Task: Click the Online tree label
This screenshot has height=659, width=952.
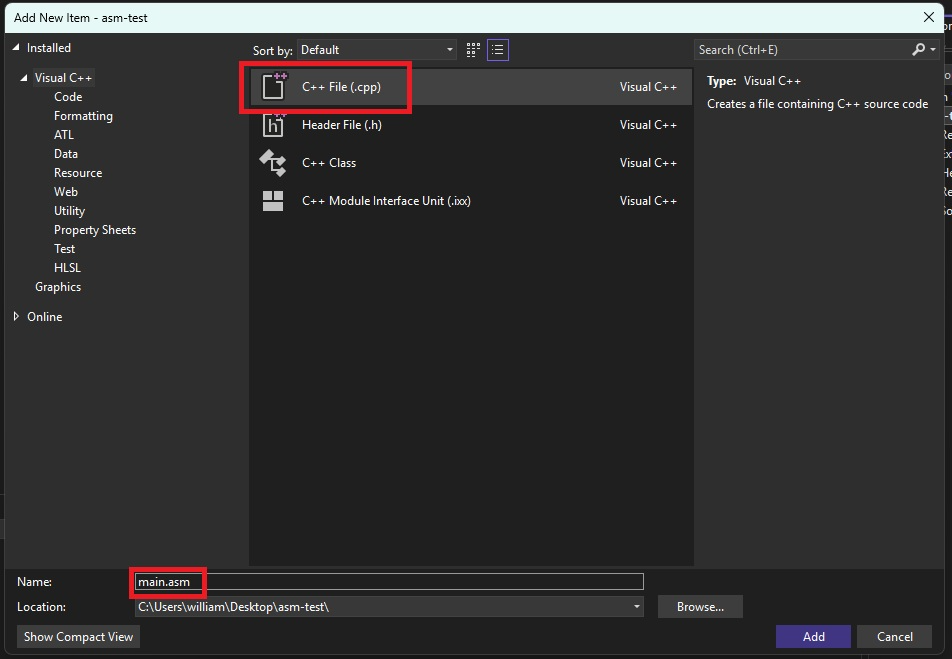Action: click(44, 316)
